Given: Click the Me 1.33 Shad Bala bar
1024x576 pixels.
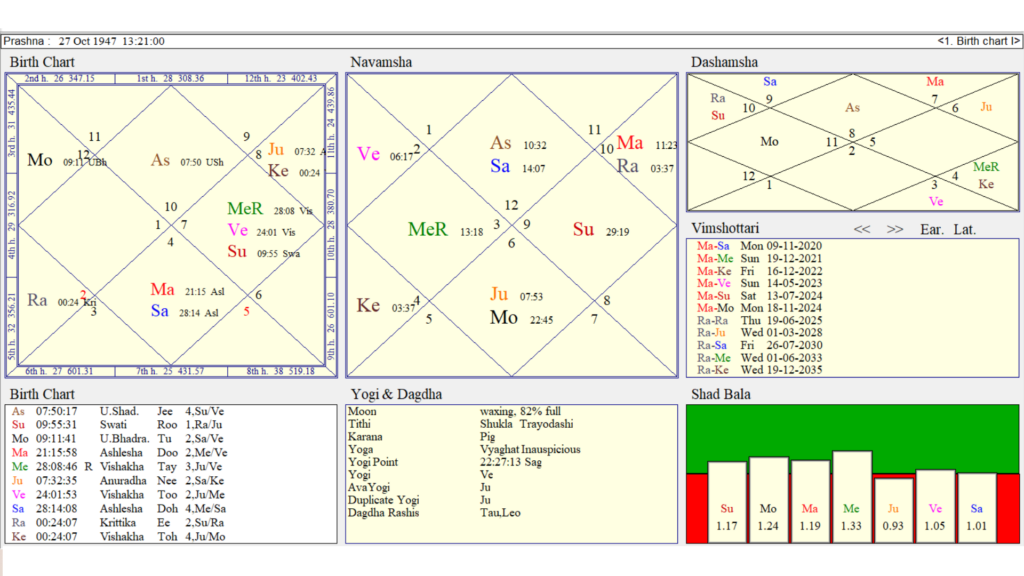Looking at the screenshot, I should point(852,496).
